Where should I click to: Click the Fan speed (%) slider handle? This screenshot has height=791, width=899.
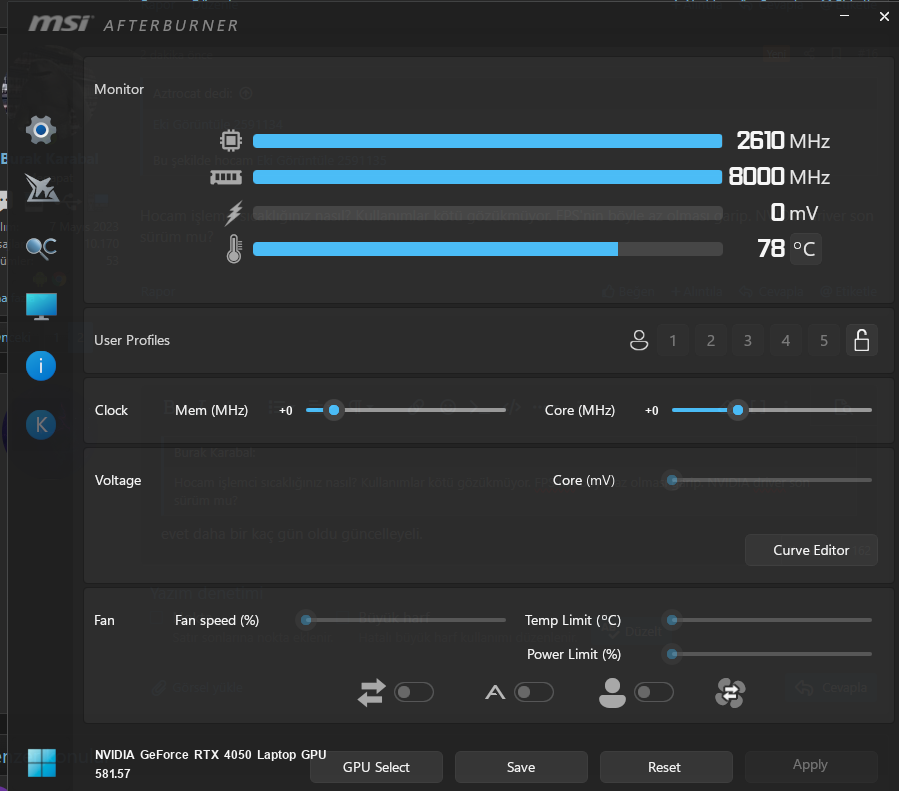306,620
